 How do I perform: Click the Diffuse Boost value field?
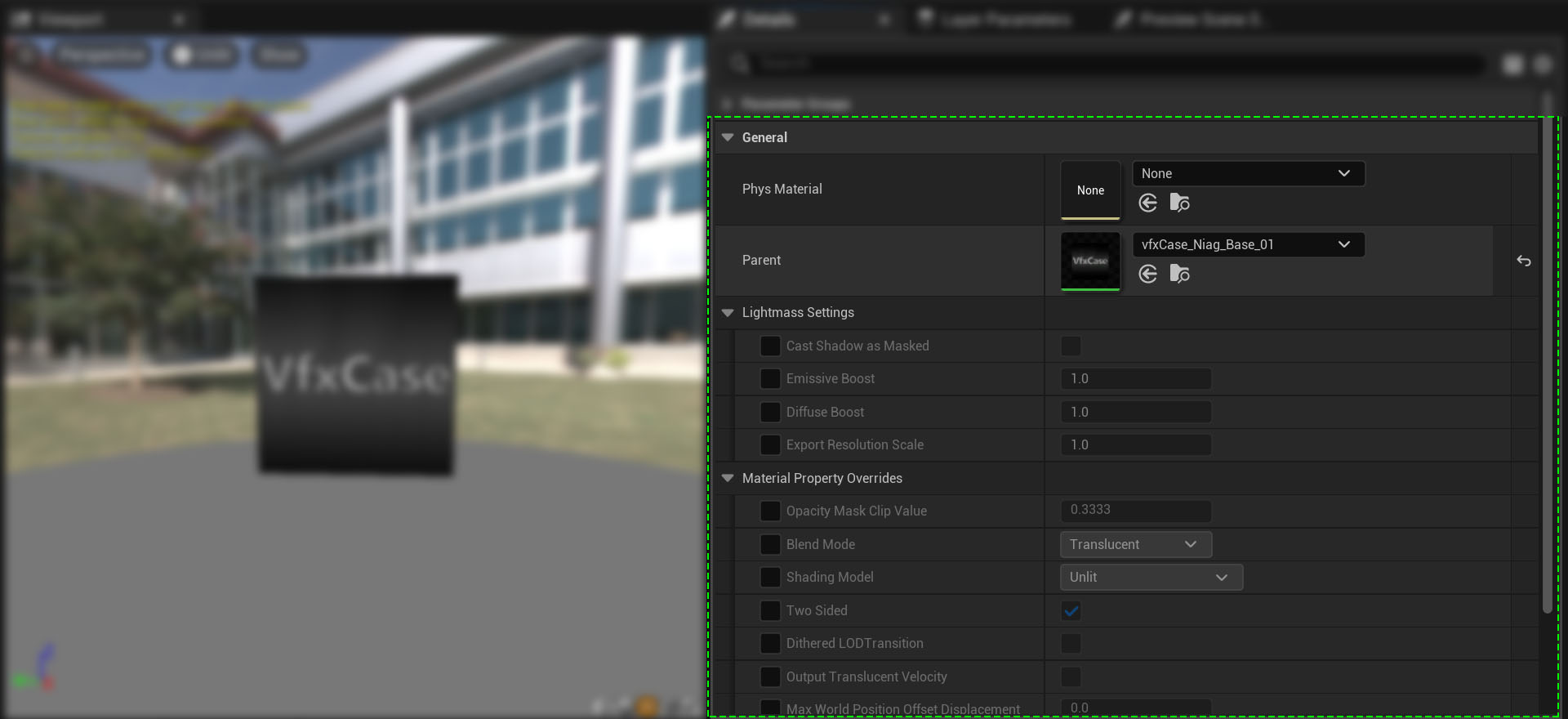click(1136, 412)
